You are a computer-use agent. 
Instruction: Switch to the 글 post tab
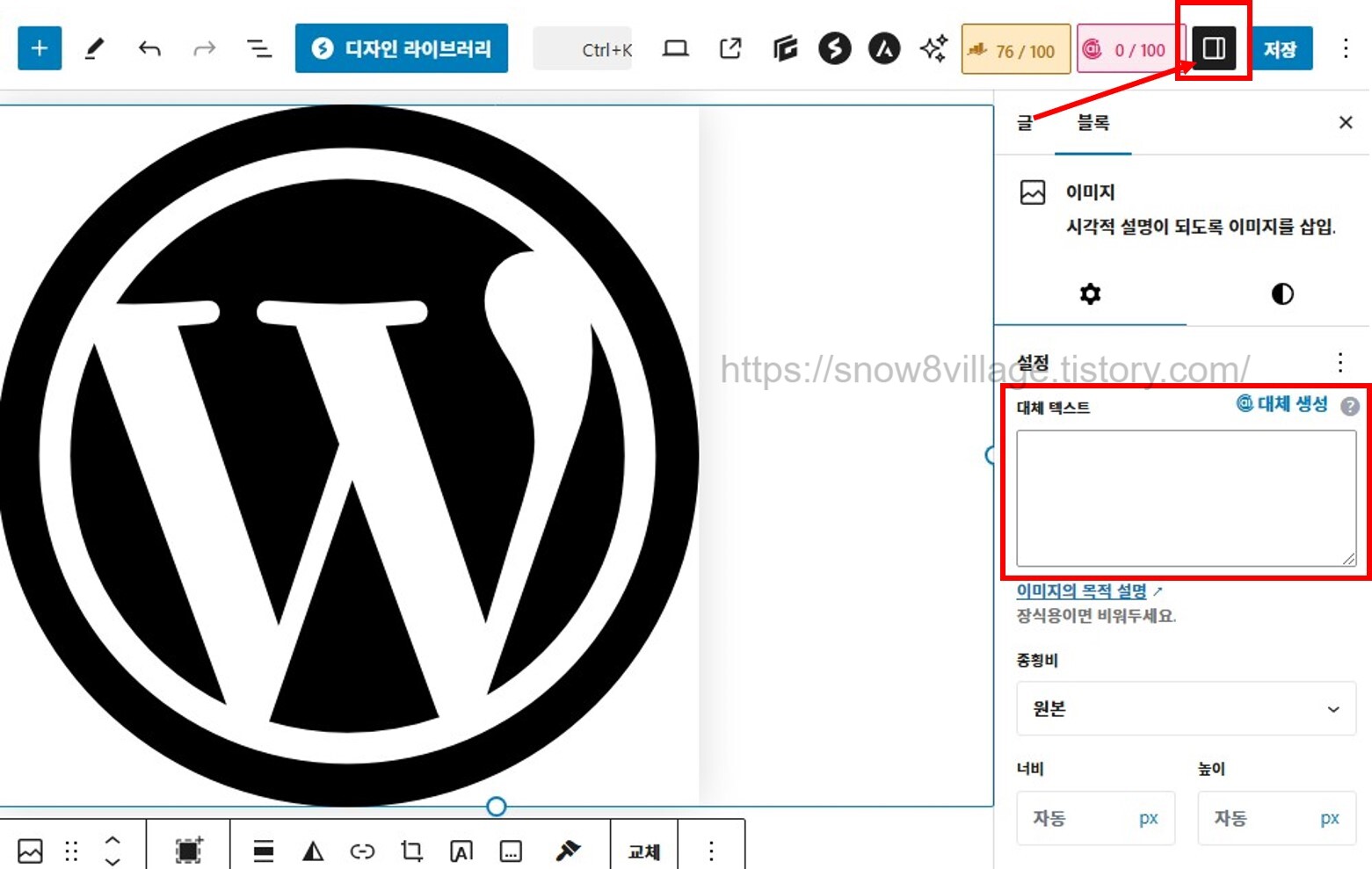coord(1025,123)
